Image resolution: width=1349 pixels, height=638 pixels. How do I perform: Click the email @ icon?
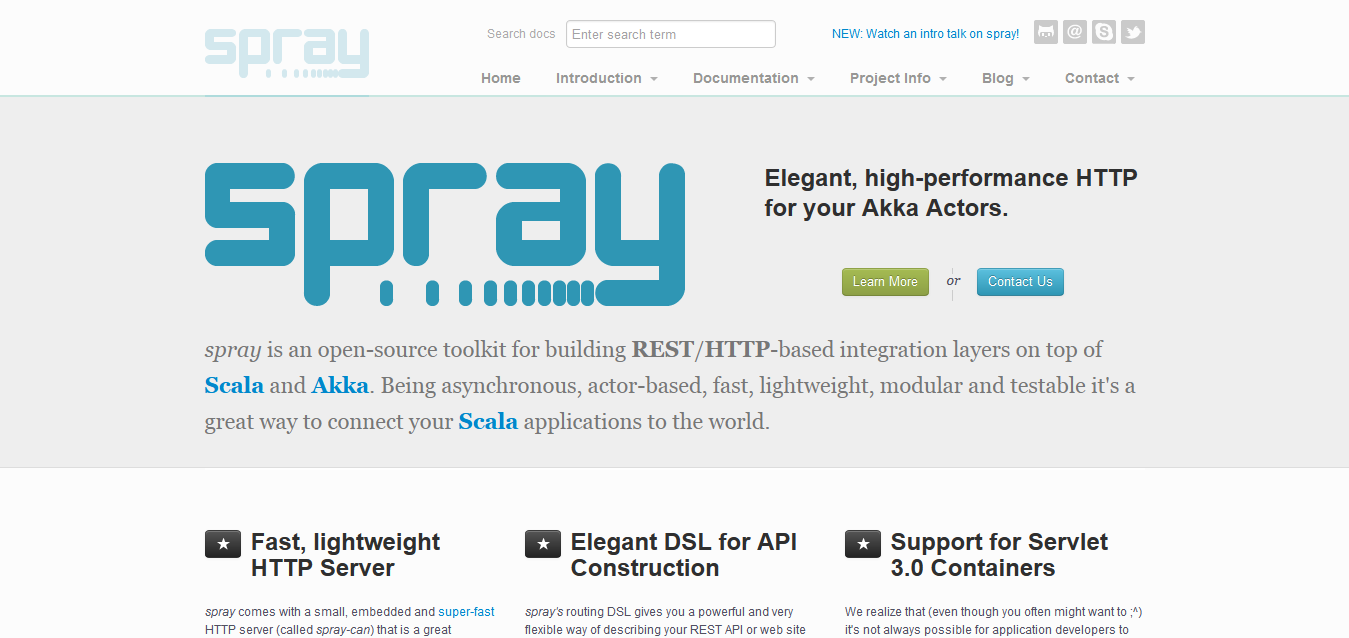[1075, 32]
